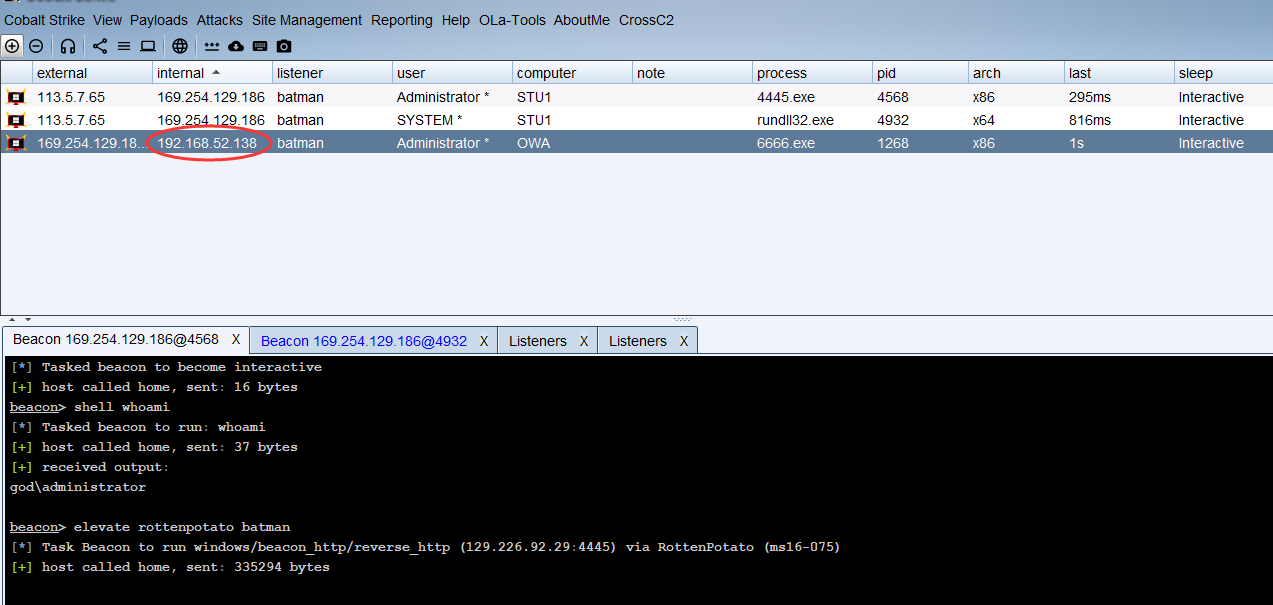Sort by the user column header

(x=452, y=73)
